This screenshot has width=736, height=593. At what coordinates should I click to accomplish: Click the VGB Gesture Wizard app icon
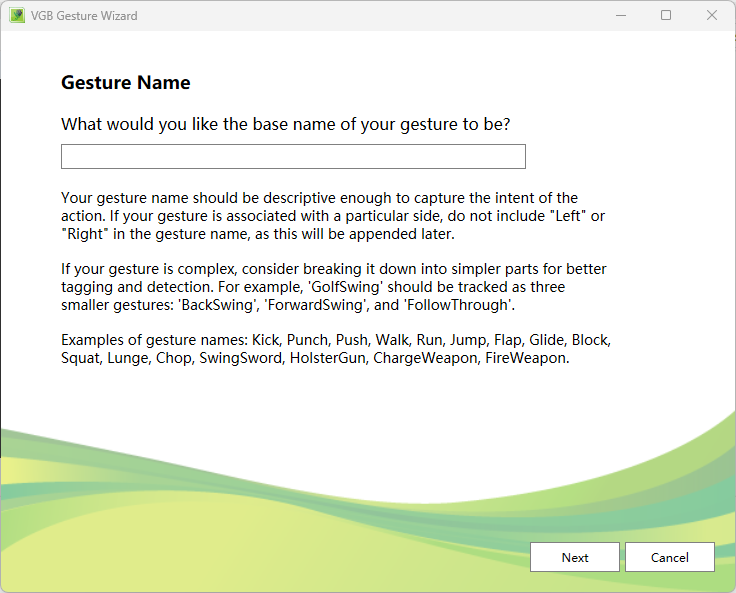[x=17, y=16]
